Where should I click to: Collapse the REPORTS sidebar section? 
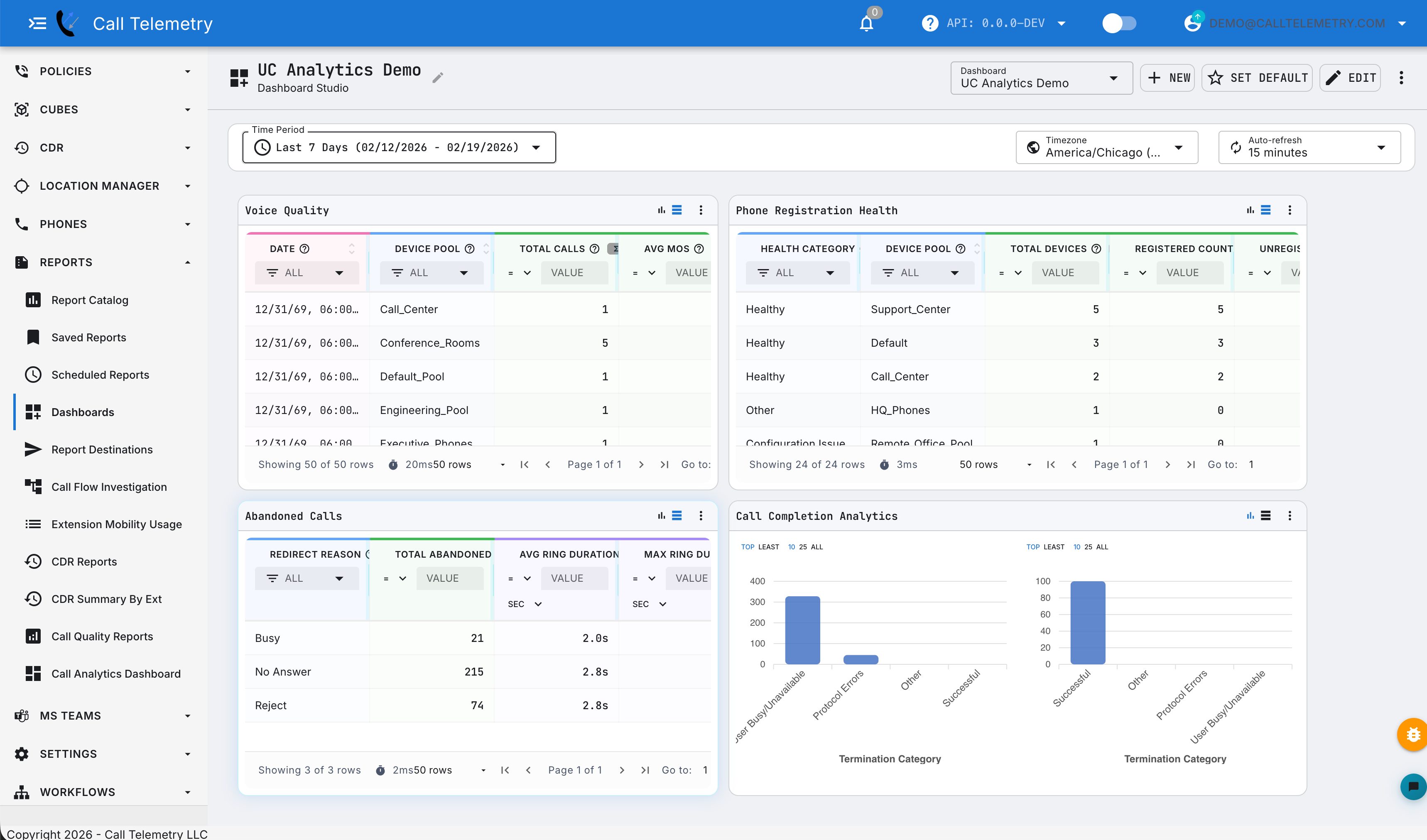click(x=104, y=262)
